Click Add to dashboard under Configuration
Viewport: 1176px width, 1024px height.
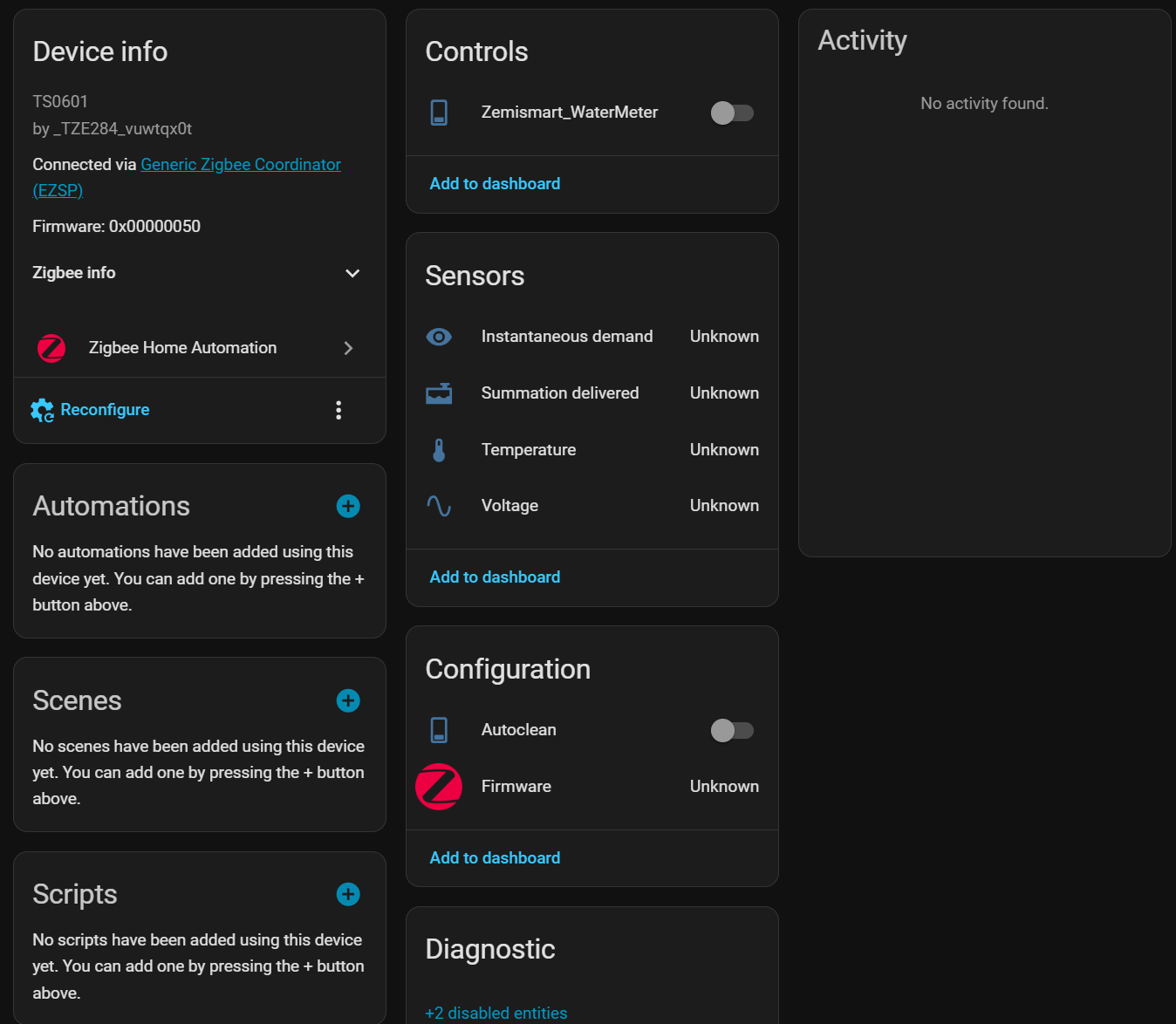pyautogui.click(x=495, y=858)
